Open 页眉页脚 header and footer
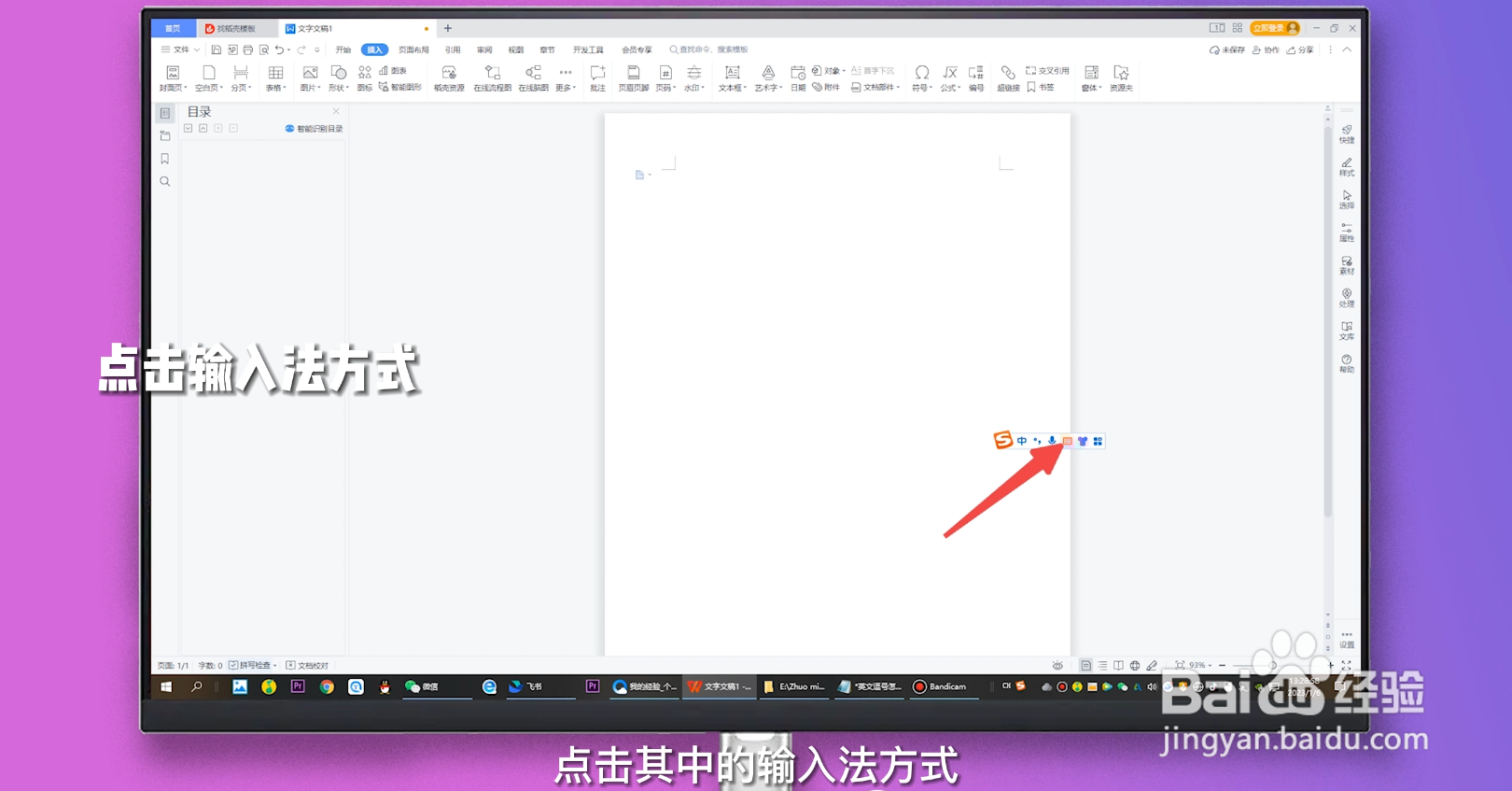 tap(633, 78)
